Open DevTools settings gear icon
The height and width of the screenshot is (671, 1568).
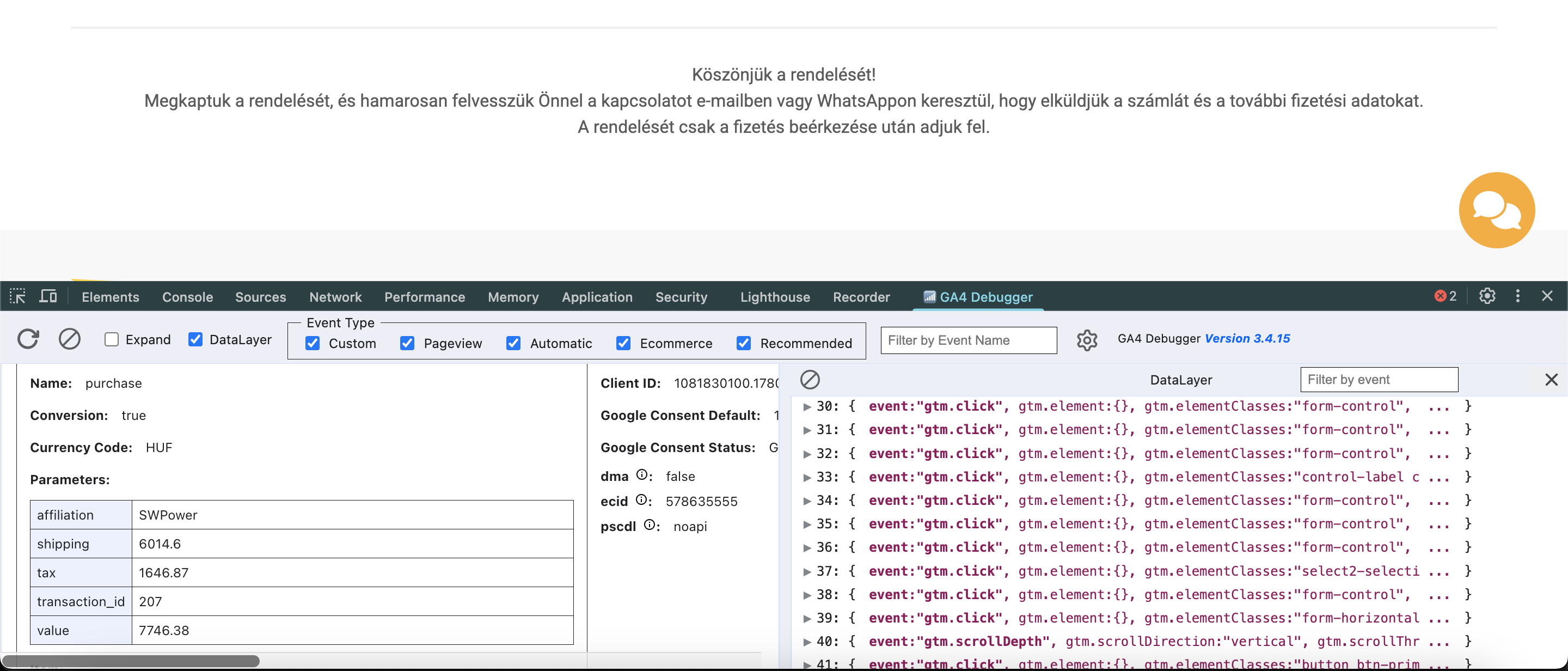tap(1487, 296)
